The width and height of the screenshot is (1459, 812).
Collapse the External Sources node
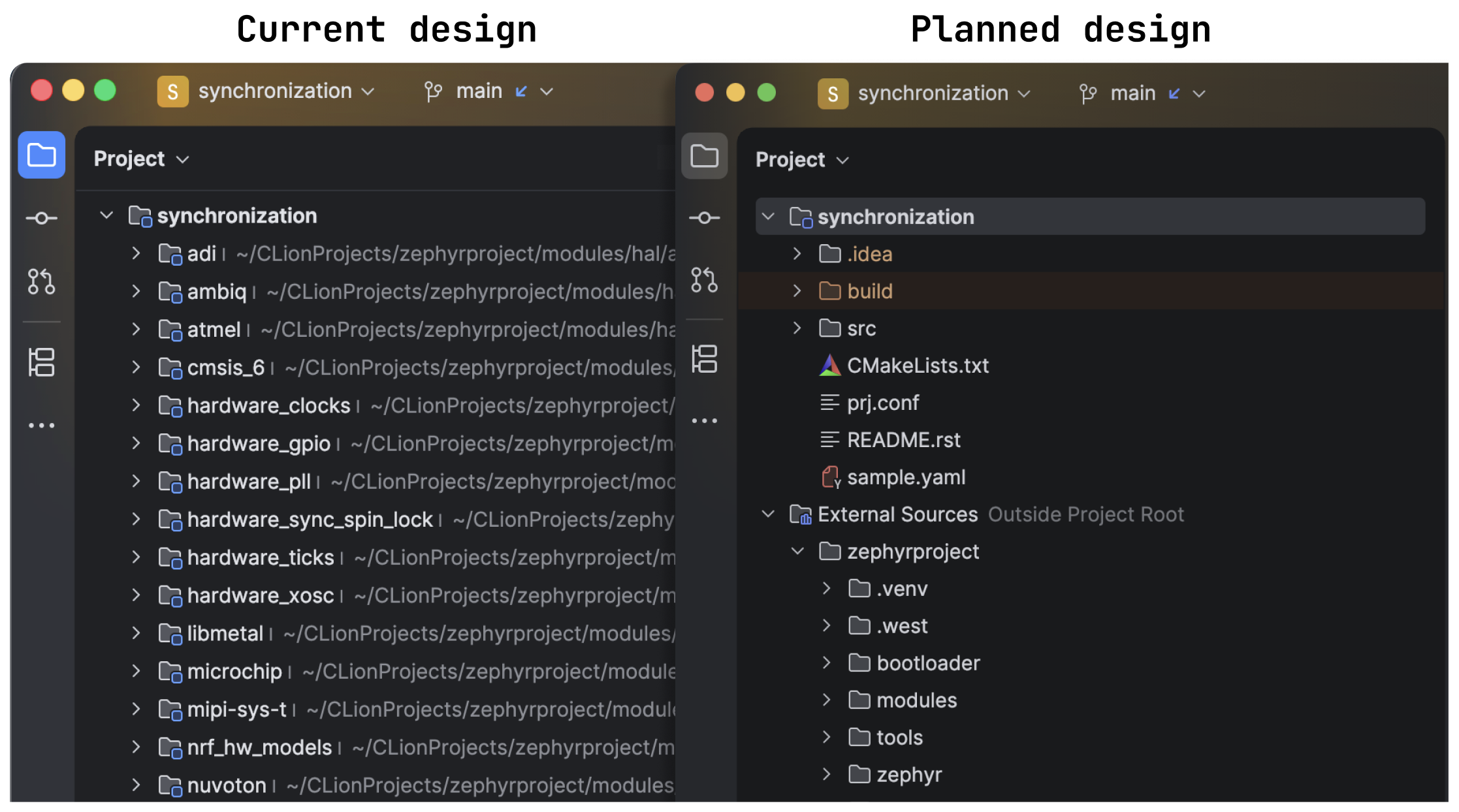click(x=768, y=514)
